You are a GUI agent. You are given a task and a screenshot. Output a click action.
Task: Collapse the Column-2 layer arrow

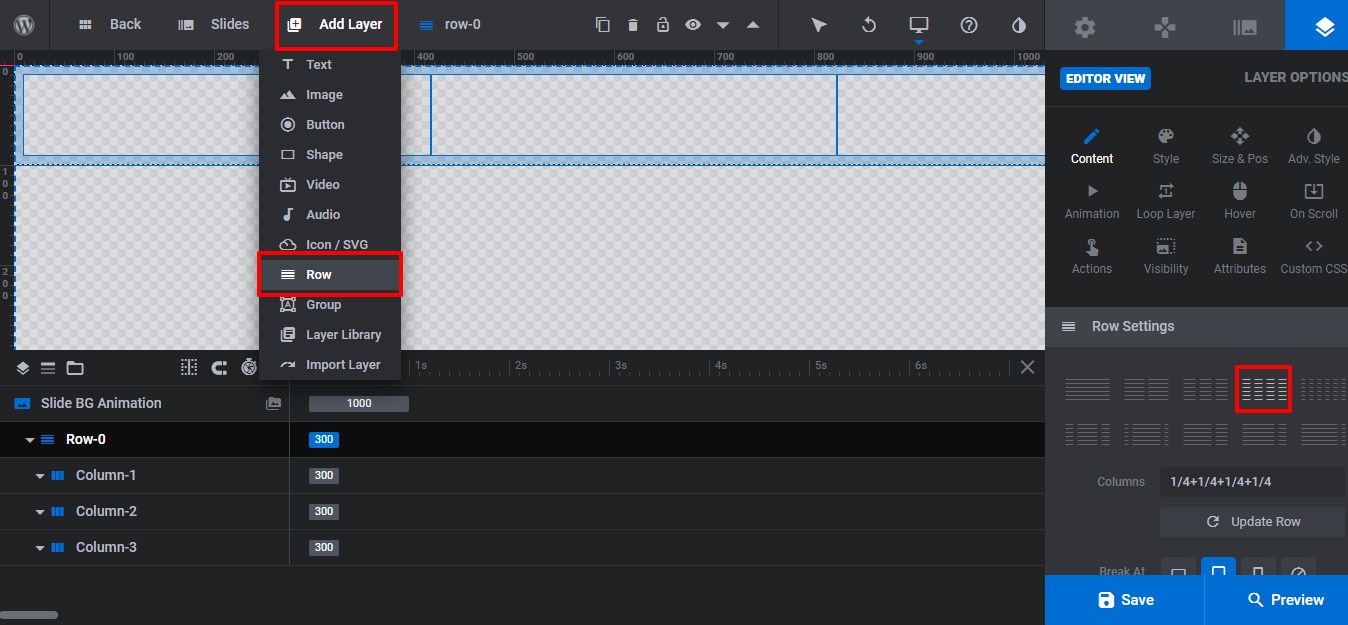coord(40,512)
